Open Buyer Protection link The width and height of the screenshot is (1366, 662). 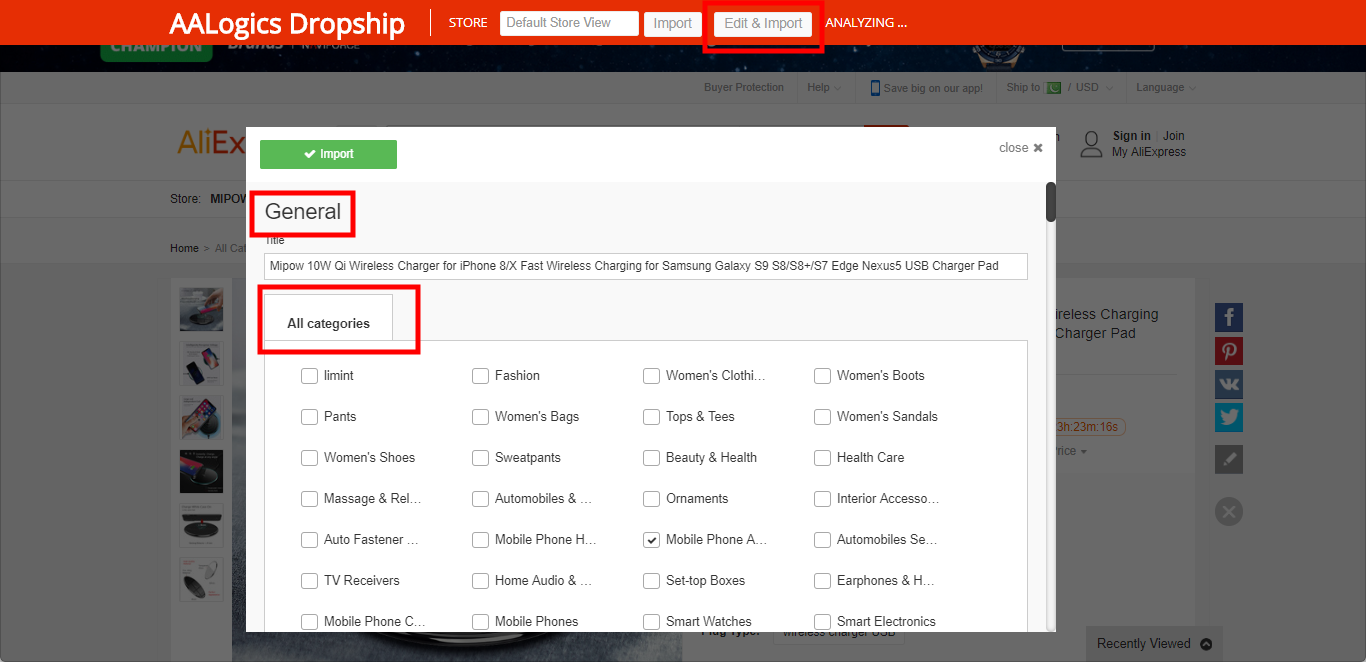[x=744, y=88]
